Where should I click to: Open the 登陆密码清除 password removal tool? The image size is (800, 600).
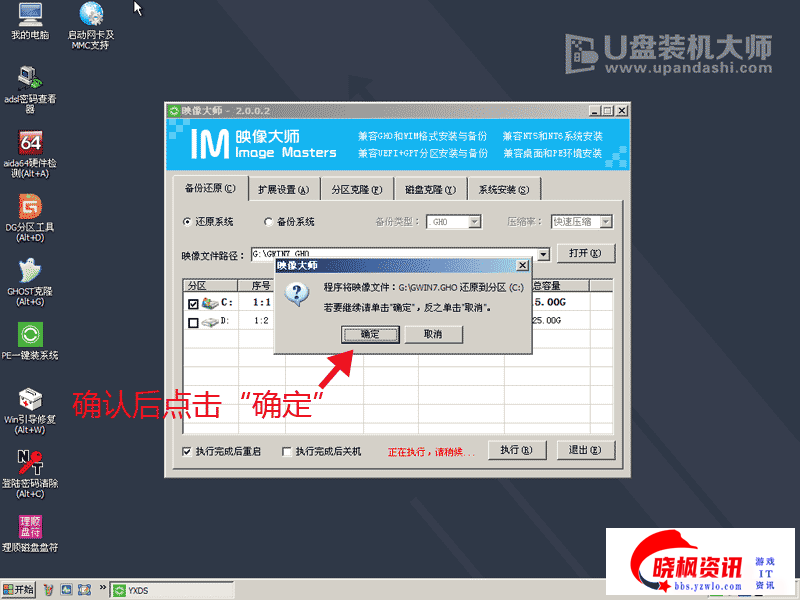[30, 462]
